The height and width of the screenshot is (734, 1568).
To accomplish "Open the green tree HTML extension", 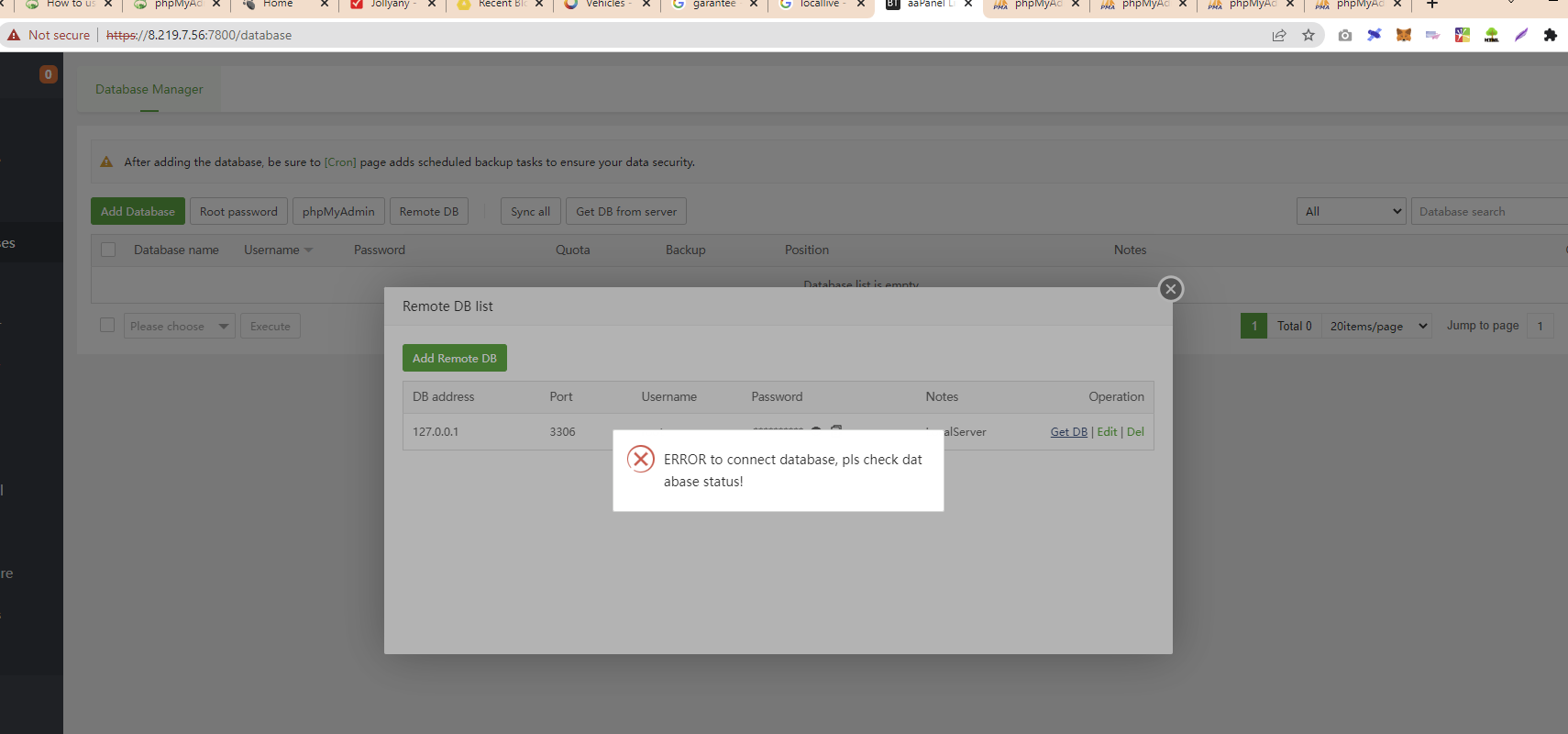I will [1492, 35].
